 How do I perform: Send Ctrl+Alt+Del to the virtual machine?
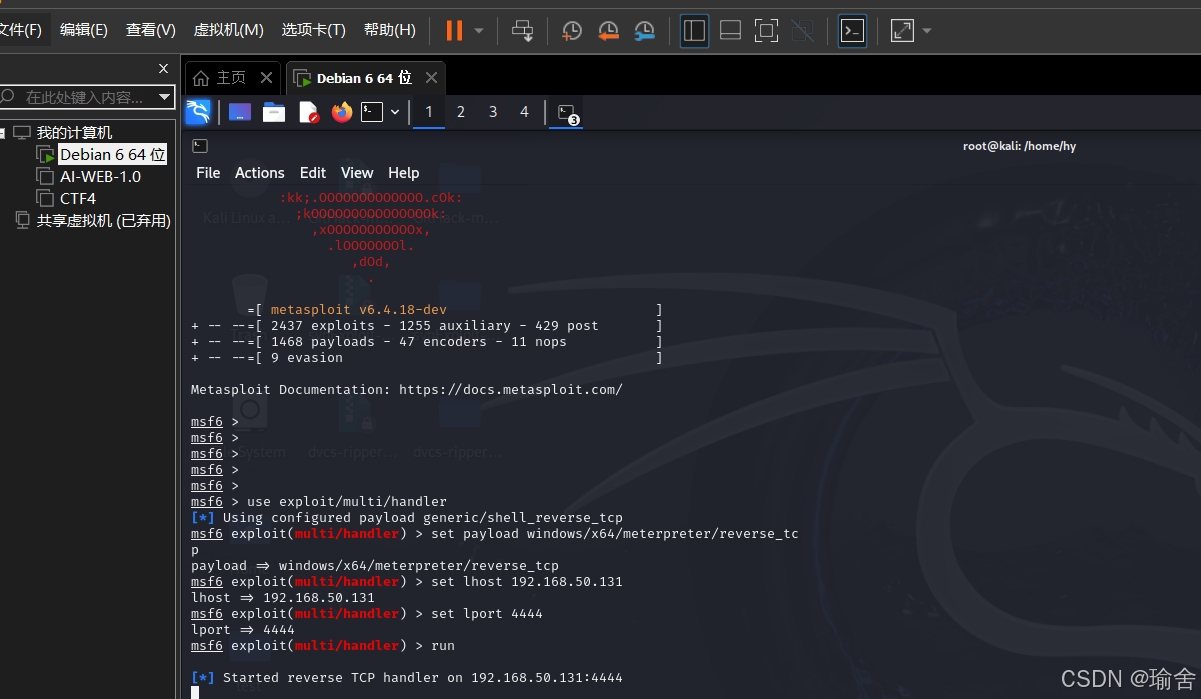(x=522, y=31)
